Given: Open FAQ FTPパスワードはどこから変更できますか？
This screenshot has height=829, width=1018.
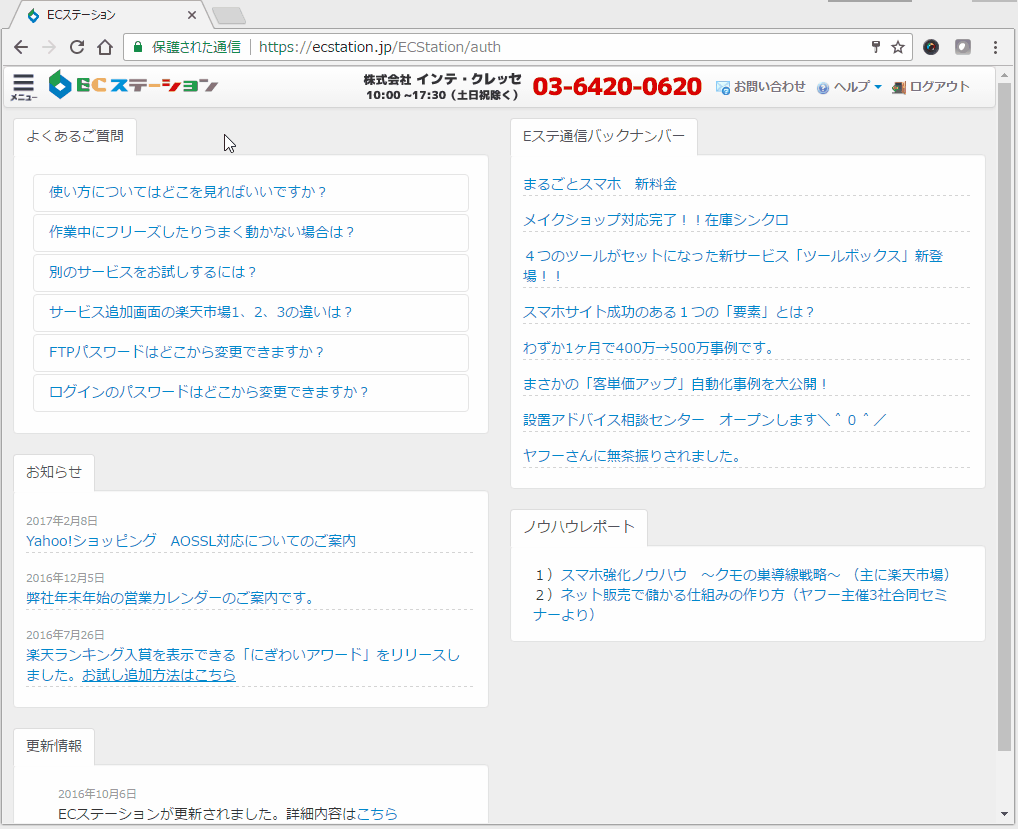Looking at the screenshot, I should coord(251,352).
